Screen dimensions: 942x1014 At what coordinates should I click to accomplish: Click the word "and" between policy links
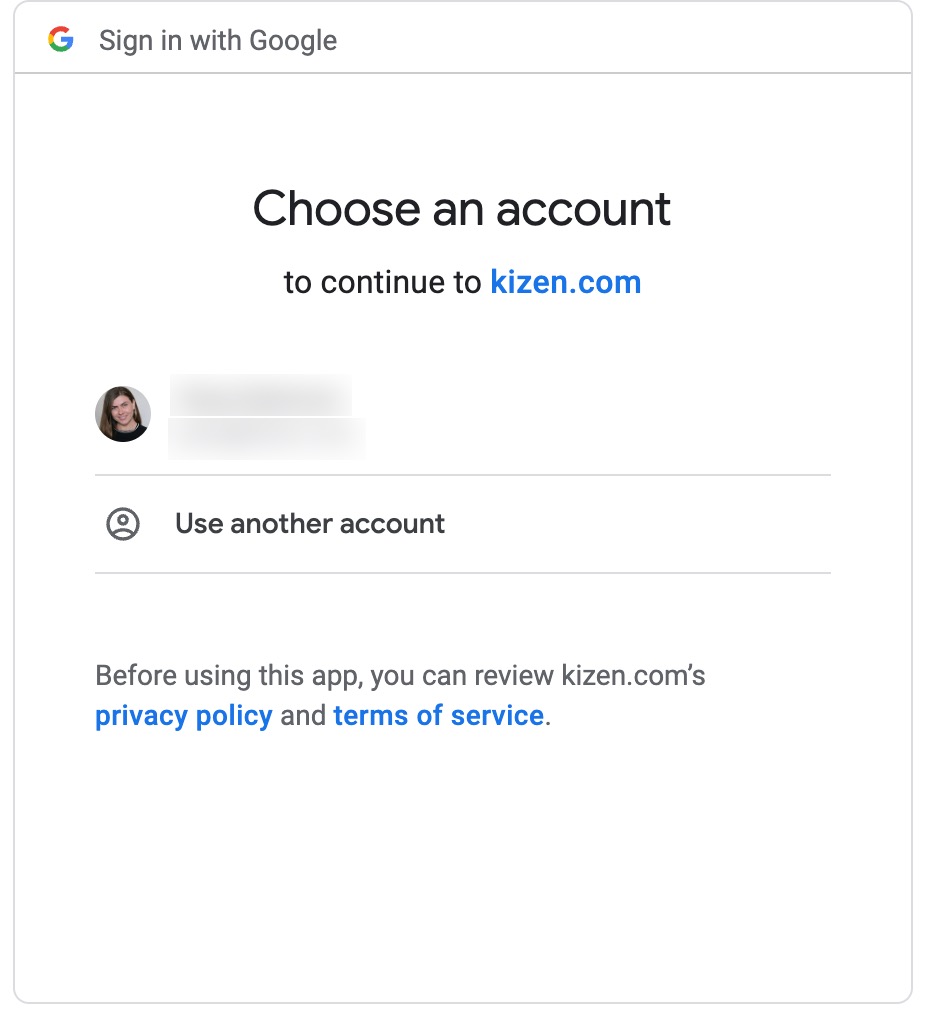click(x=303, y=716)
